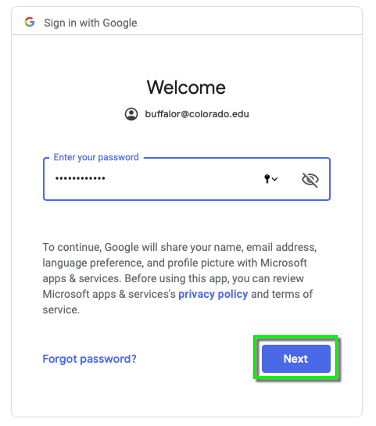Screen dimensions: 376x426
Task: Expand the saved passwords chevron beside the key
Action: 274,179
